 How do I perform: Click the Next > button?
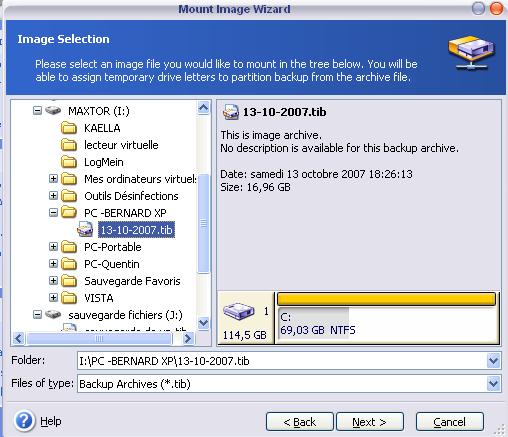[370, 422]
